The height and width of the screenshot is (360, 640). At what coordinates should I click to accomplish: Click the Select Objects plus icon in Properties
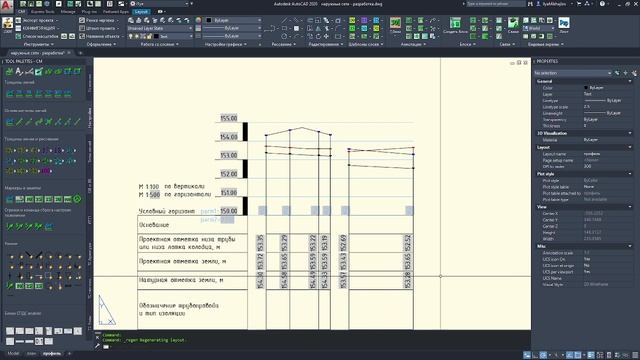click(625, 73)
